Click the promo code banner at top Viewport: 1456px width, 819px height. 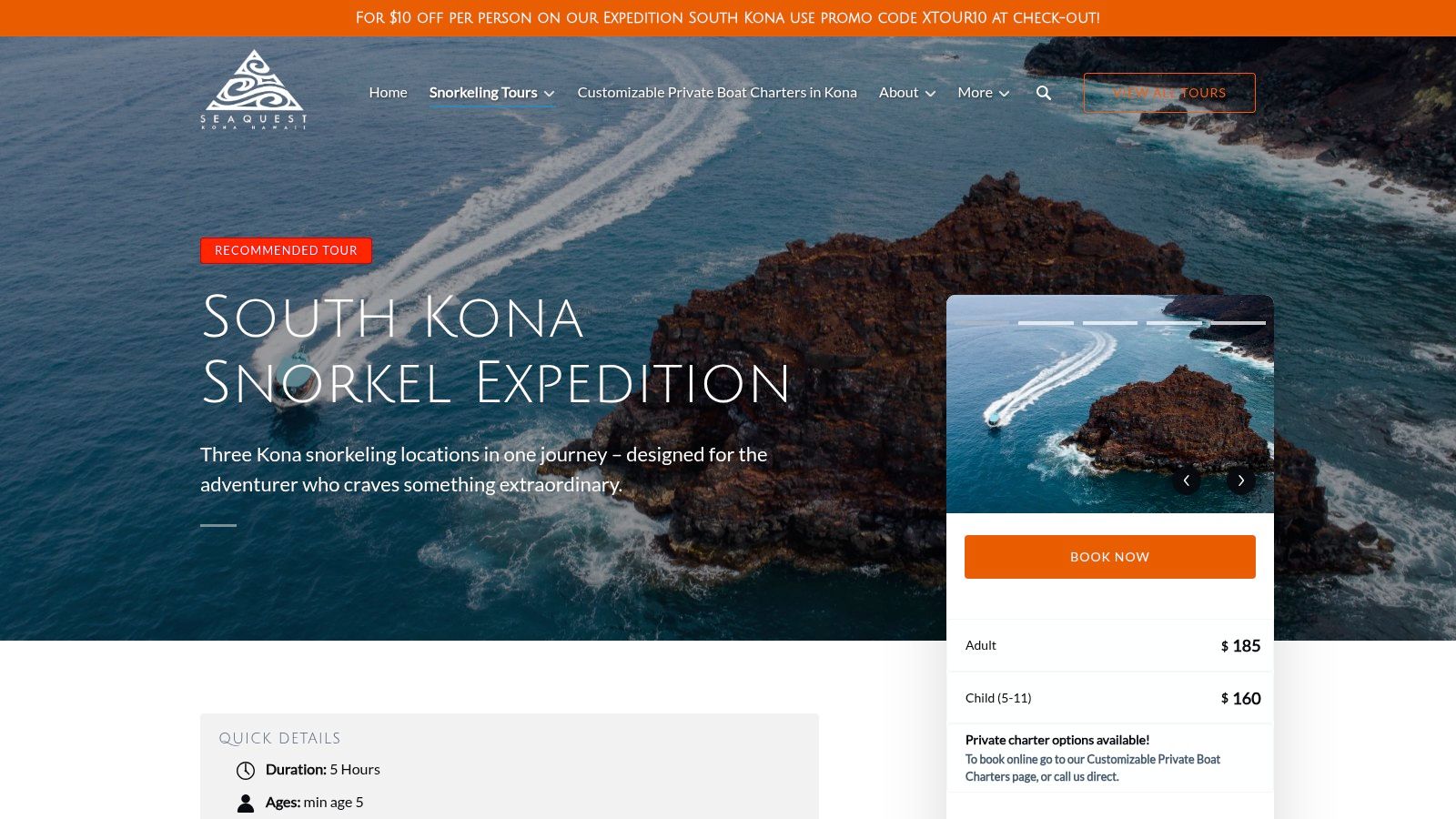click(728, 18)
